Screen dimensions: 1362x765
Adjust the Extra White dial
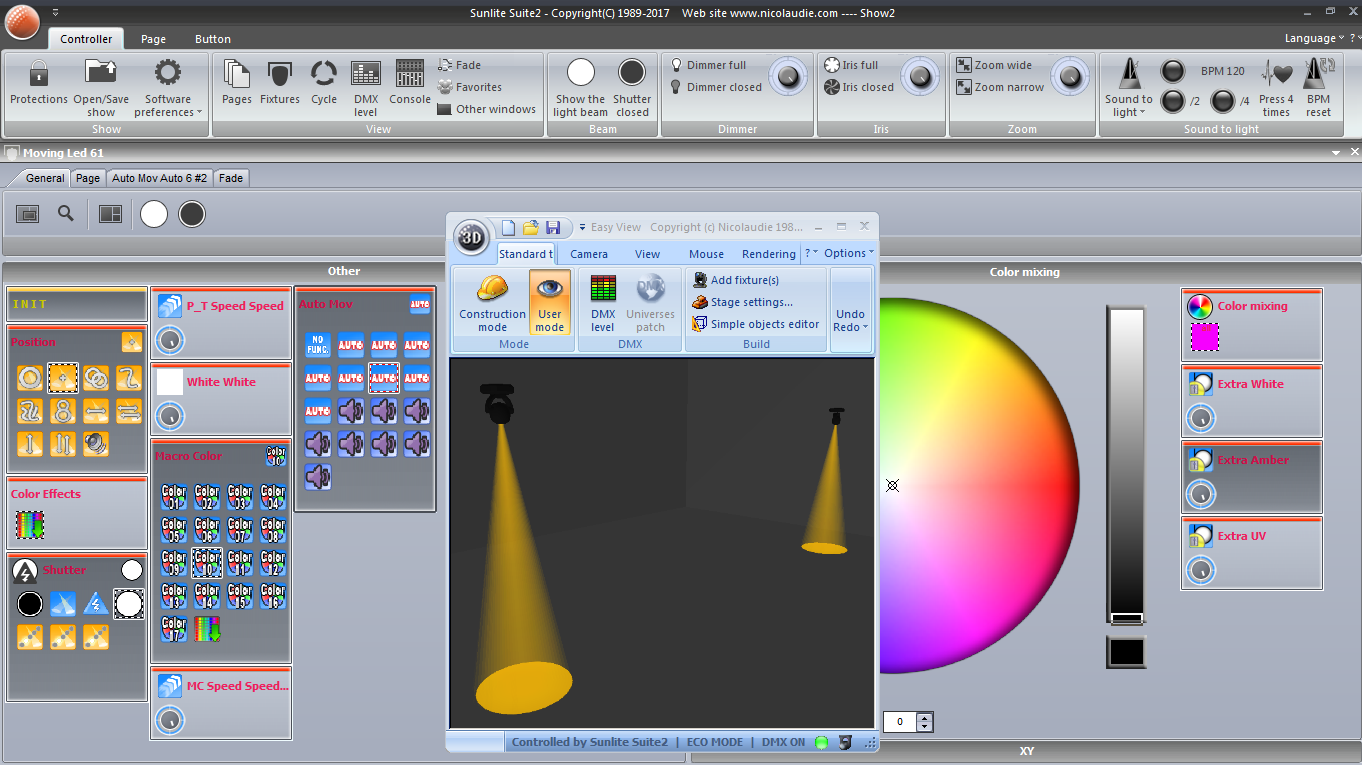1200,418
